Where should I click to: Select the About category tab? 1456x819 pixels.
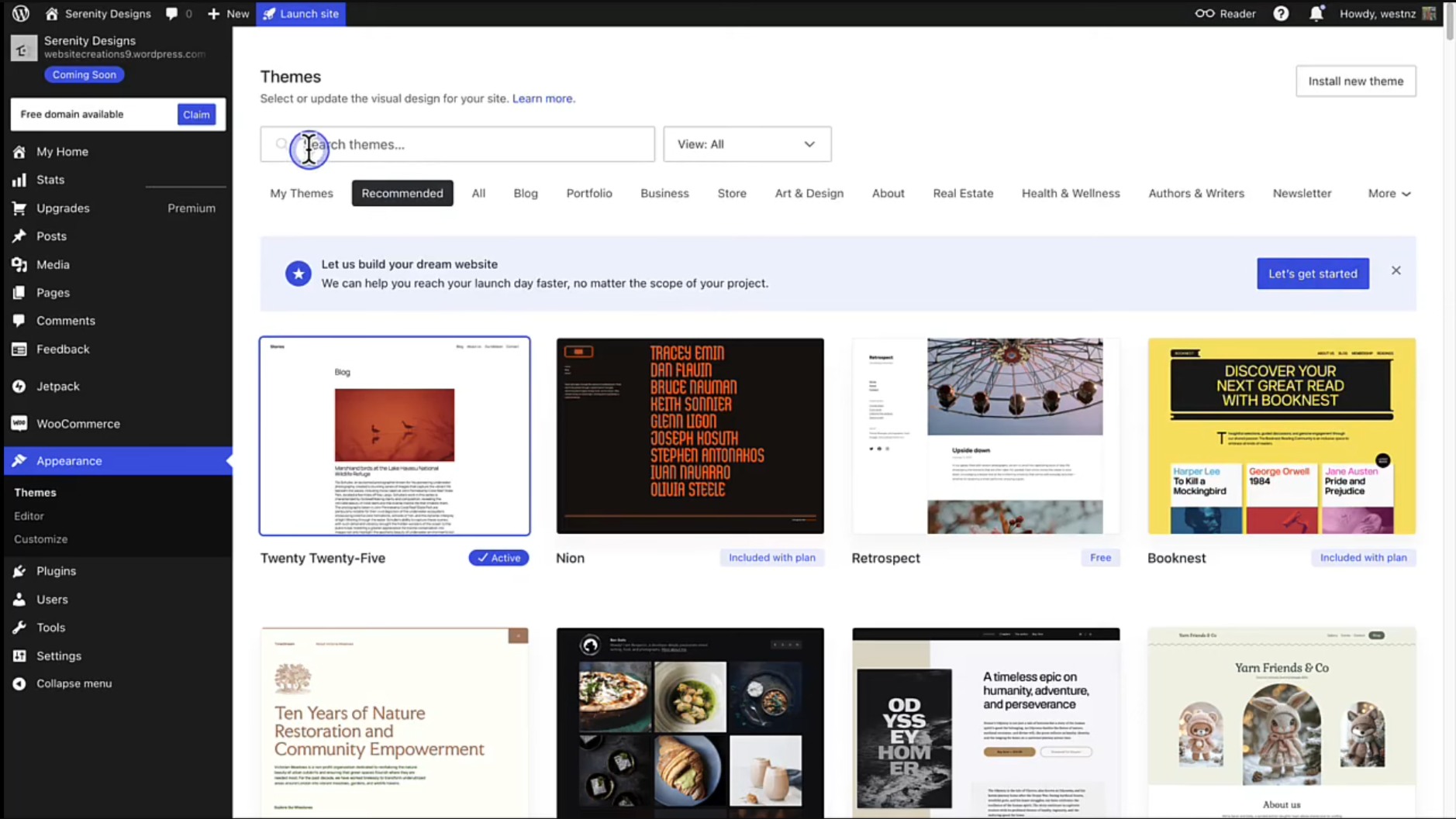888,193
